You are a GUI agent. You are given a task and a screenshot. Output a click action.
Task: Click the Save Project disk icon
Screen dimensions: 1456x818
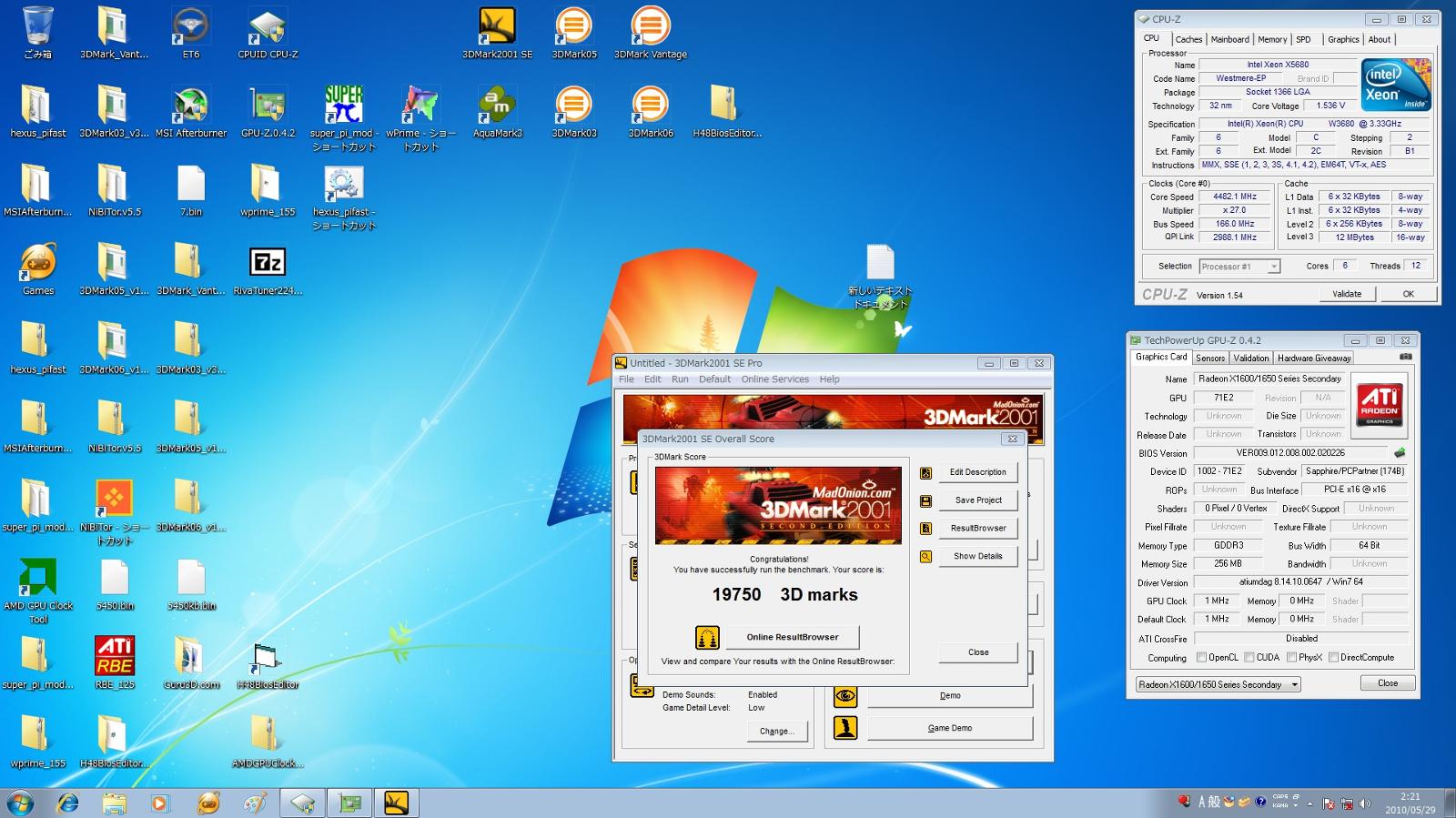925,500
